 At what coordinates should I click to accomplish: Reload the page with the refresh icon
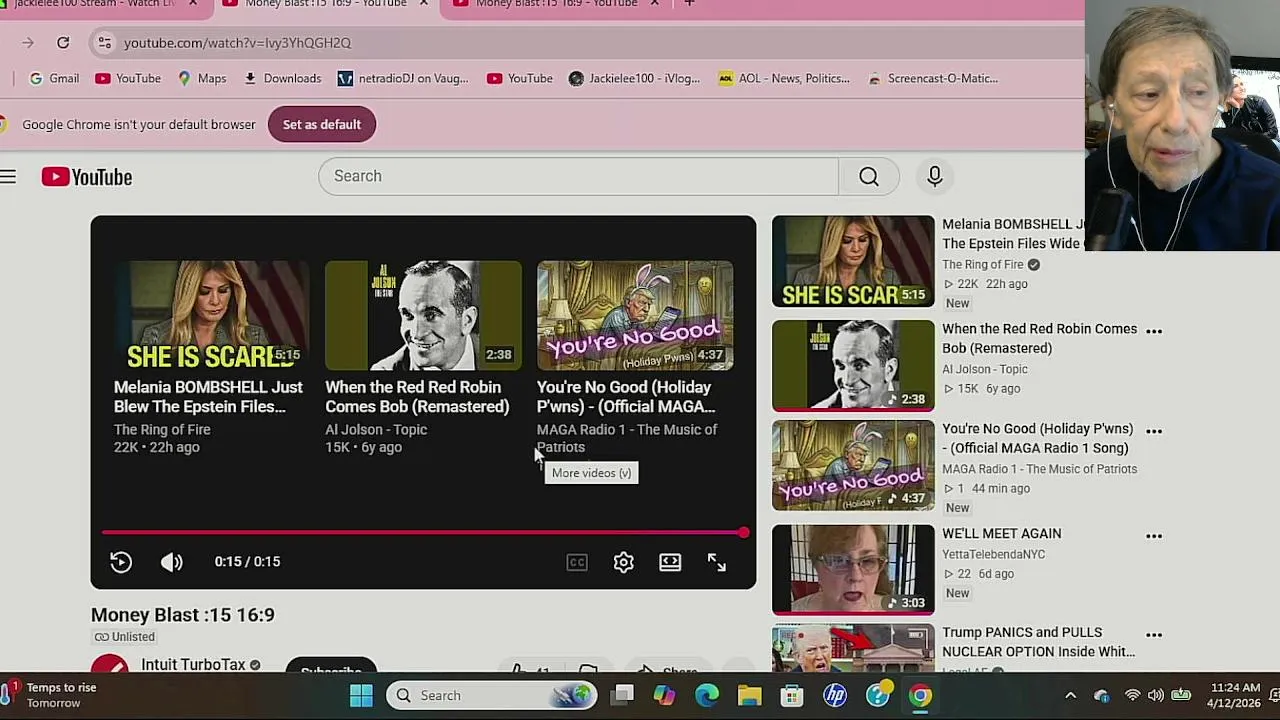63,43
